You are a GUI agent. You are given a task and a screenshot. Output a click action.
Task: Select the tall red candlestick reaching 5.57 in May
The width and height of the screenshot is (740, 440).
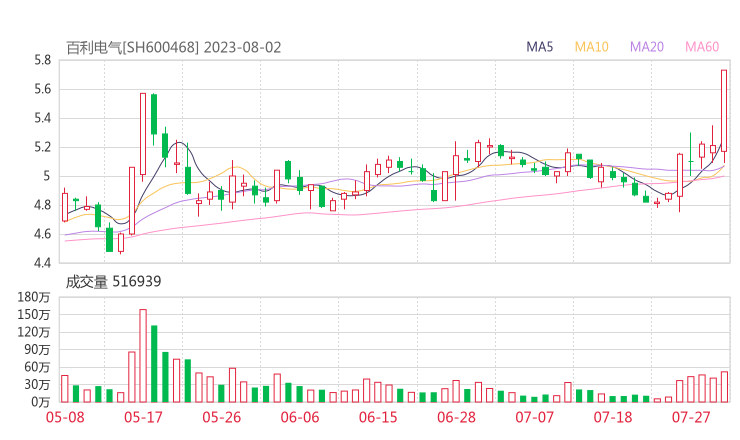click(143, 135)
